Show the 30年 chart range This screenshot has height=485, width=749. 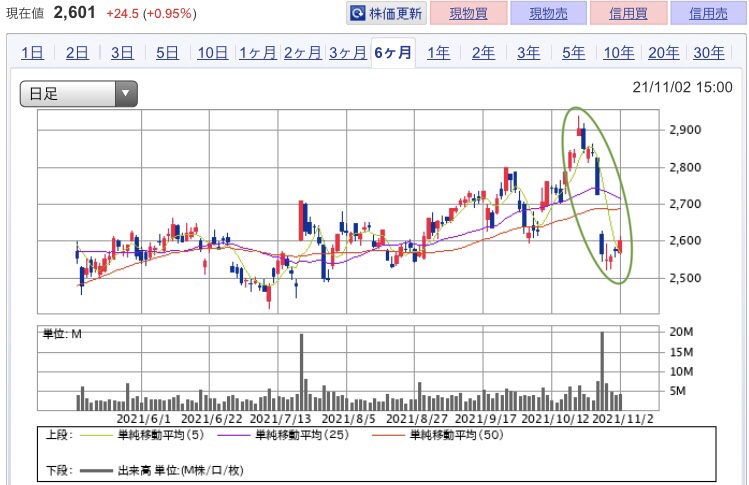[709, 53]
